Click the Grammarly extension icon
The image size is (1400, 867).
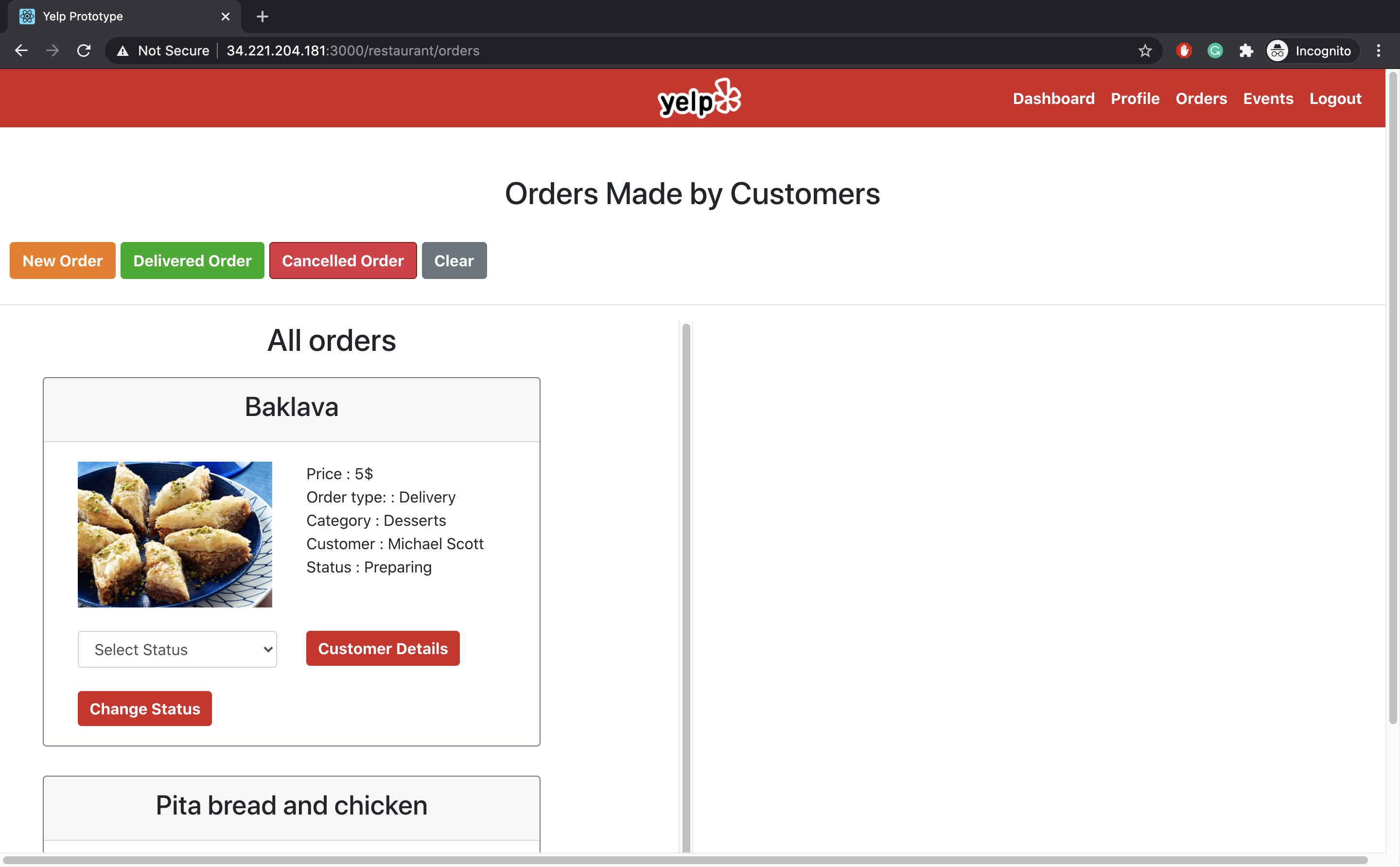[x=1215, y=51]
